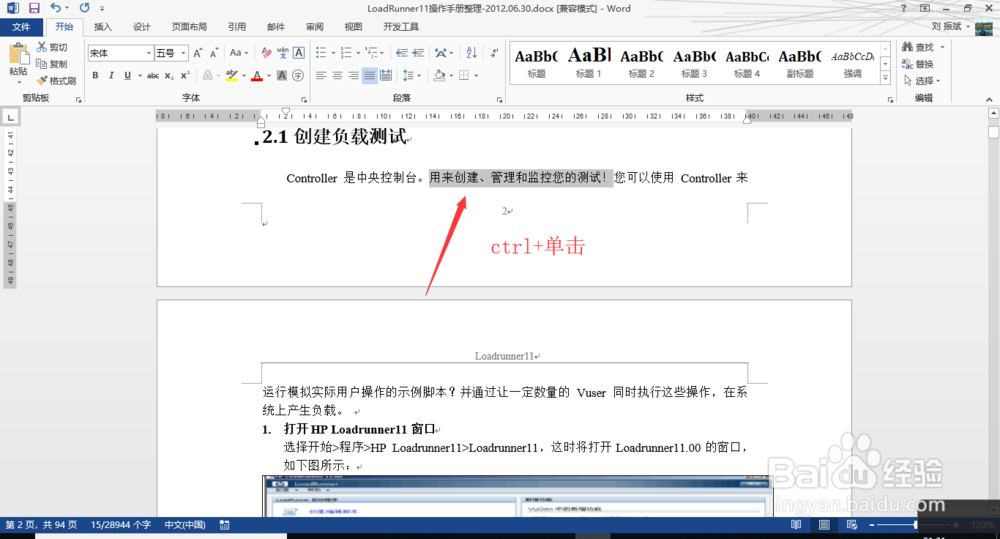This screenshot has height=539, width=1000.
Task: Apply distributed alignment
Action: [386, 75]
